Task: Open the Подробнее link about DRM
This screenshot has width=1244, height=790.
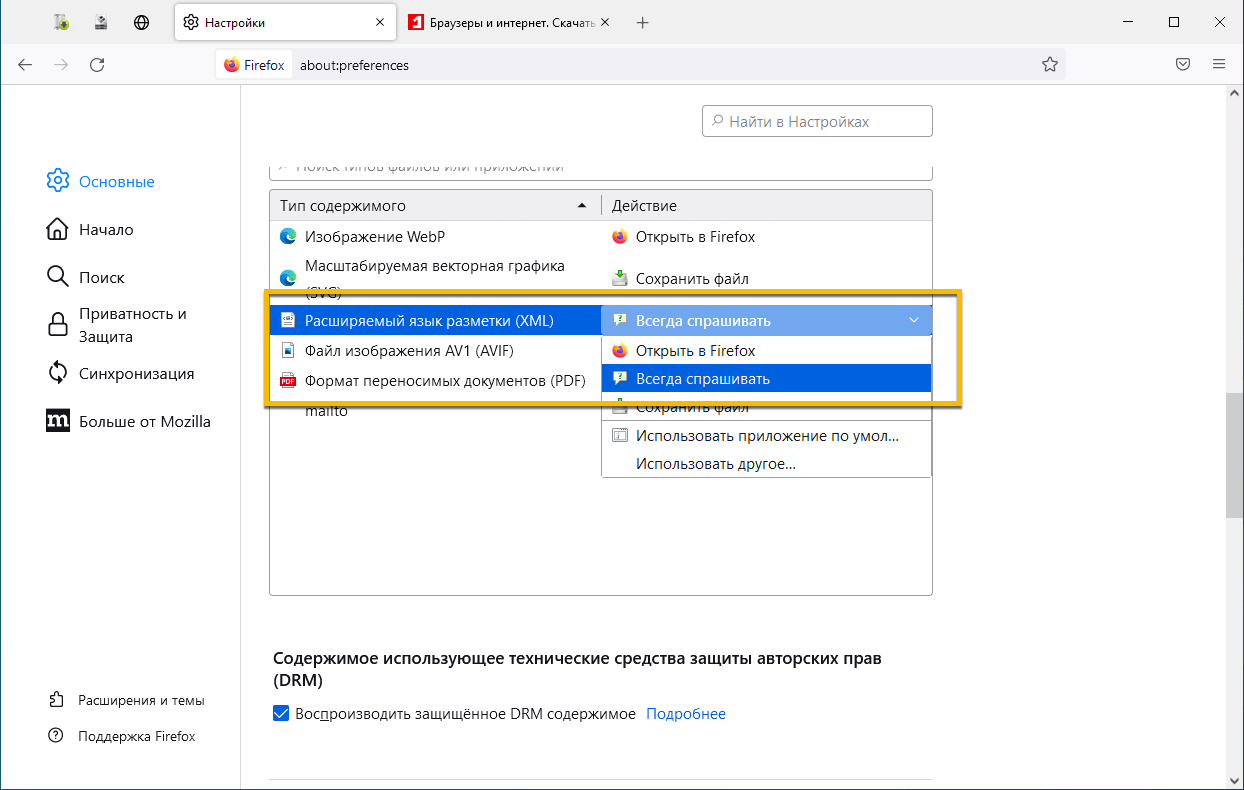Action: (686, 714)
